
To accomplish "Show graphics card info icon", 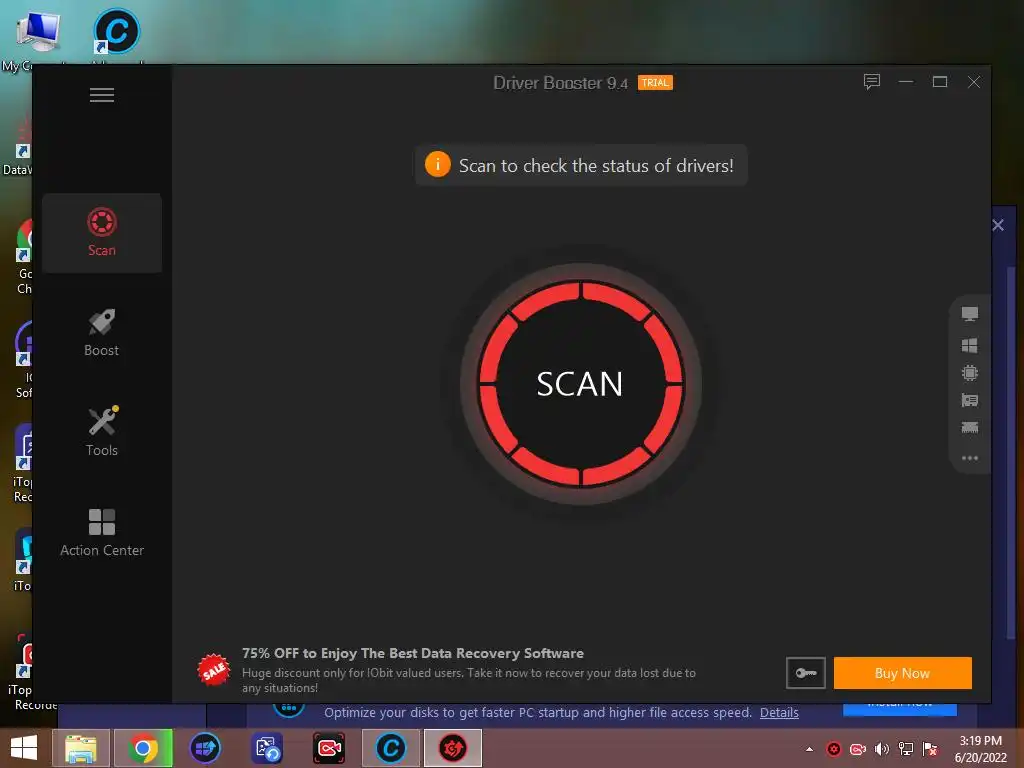I will pos(970,400).
